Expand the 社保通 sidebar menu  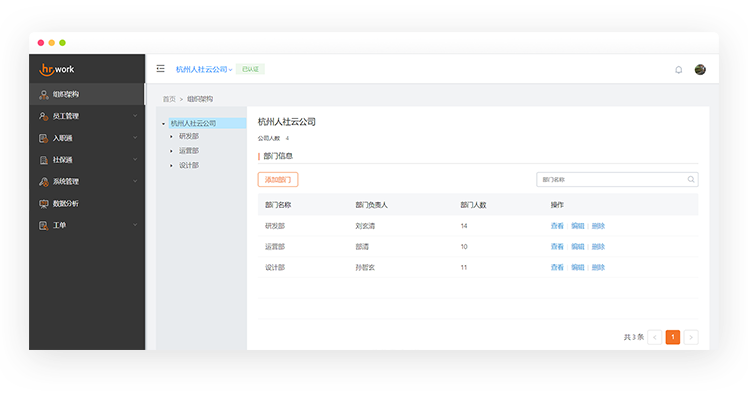[87, 160]
